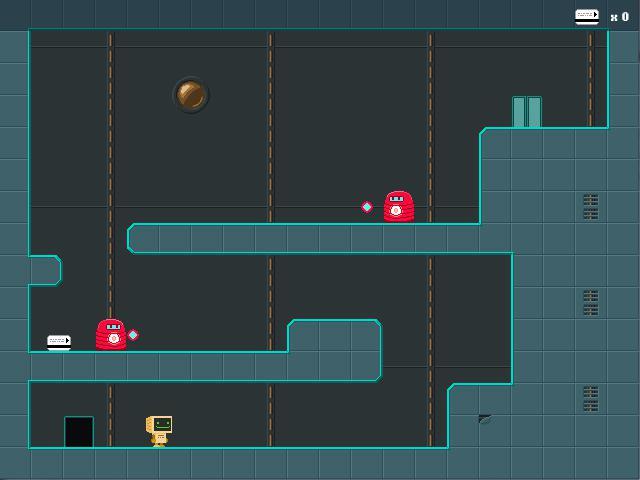The width and height of the screenshot is (640, 480).
Task: Click the middle wall vent on the right
Action: pos(590,302)
